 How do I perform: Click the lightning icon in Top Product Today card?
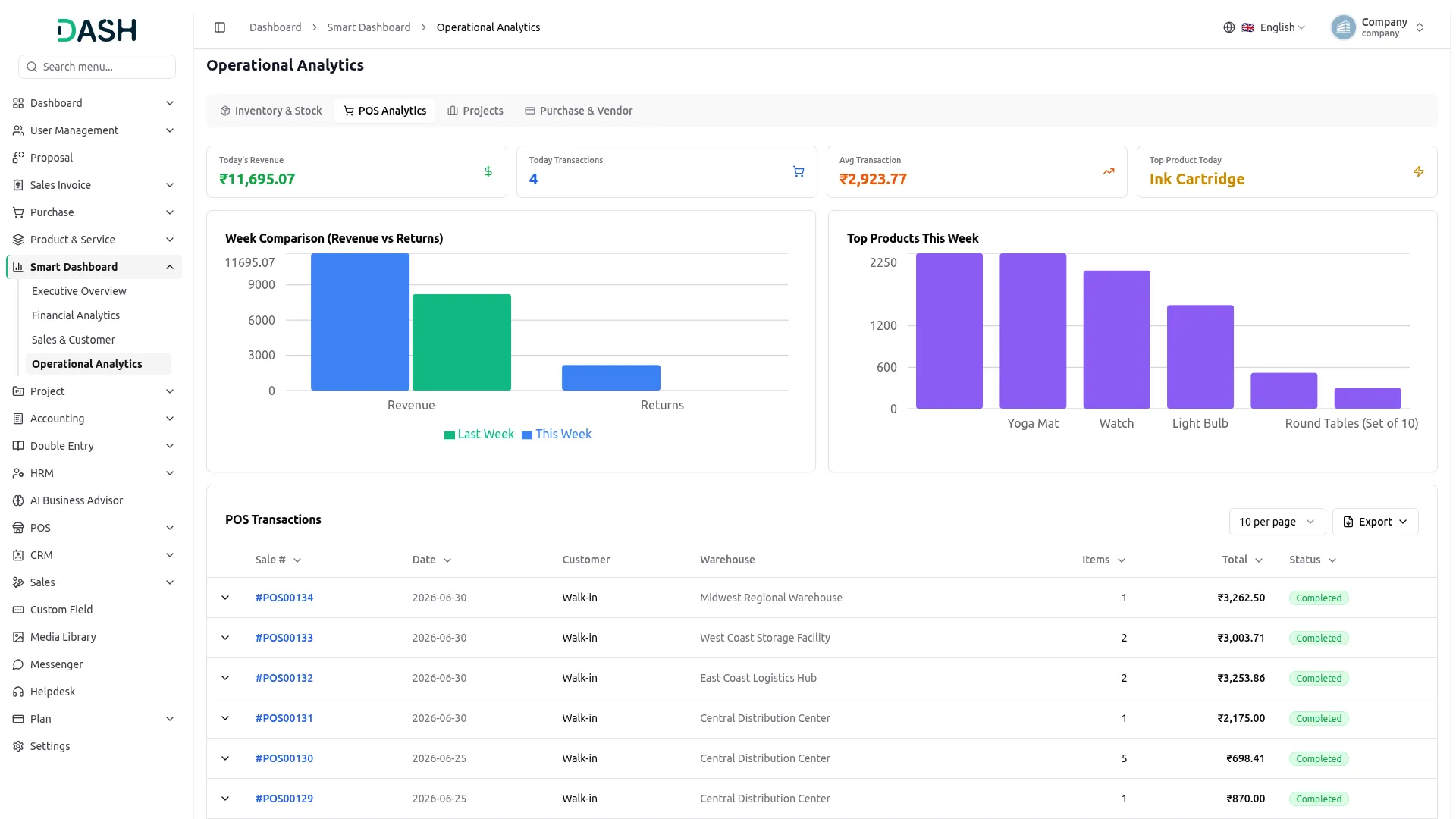coord(1419,171)
